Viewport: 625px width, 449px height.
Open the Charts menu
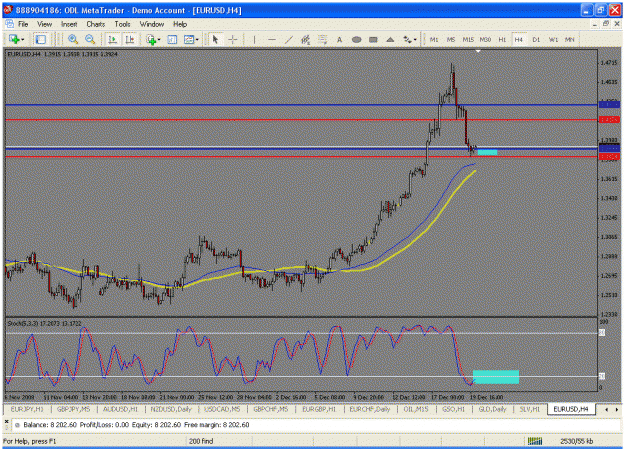(x=96, y=24)
